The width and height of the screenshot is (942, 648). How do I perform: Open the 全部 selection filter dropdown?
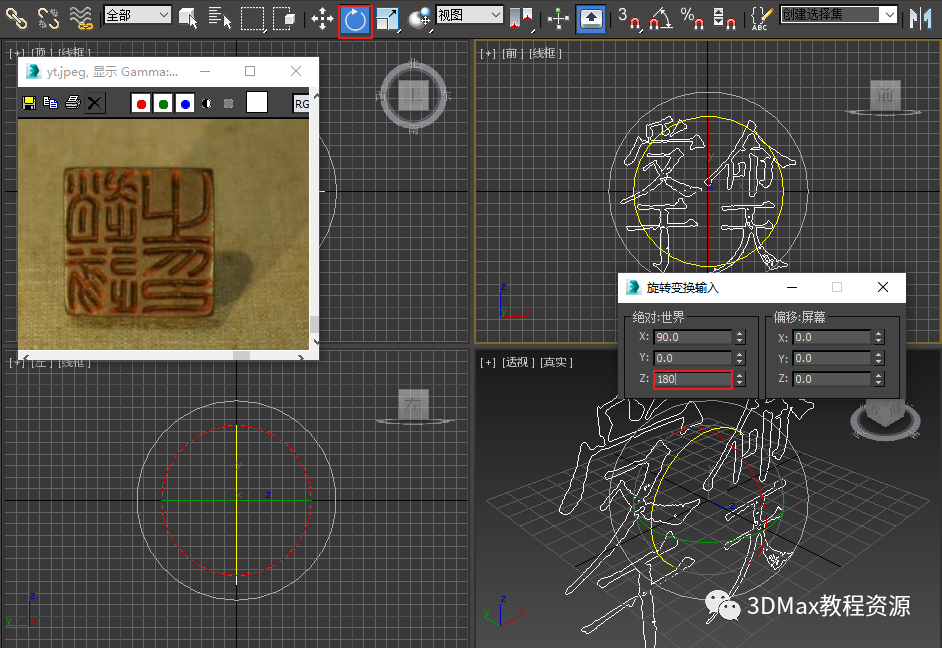tap(138, 14)
